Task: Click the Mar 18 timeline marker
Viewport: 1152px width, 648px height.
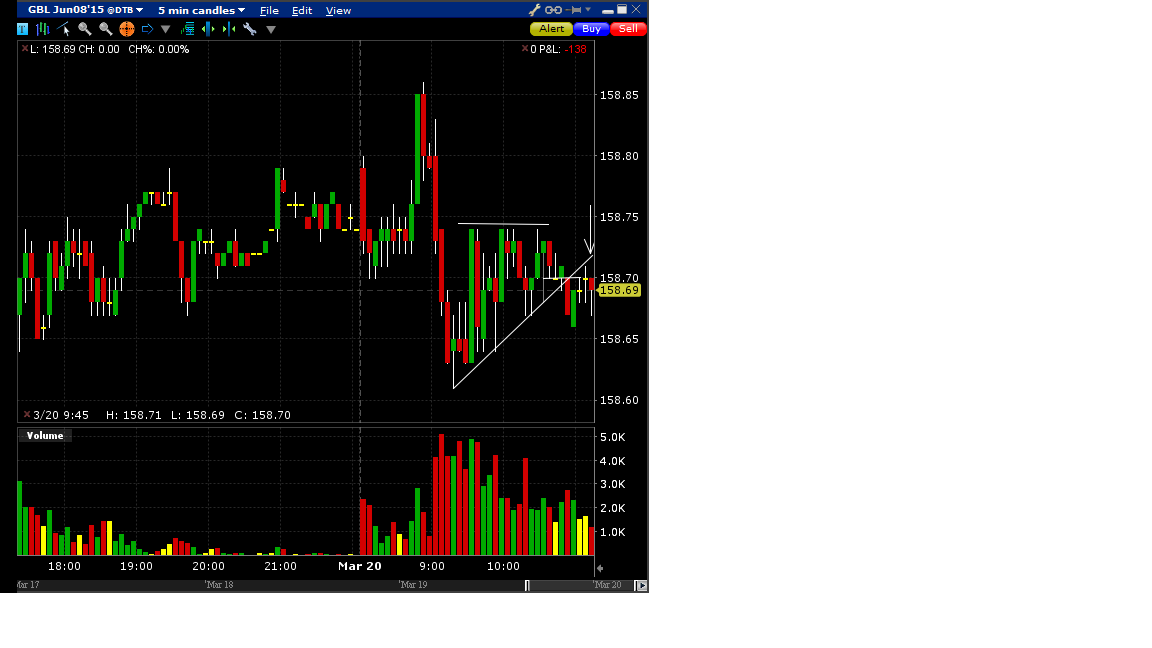Action: [x=219, y=585]
